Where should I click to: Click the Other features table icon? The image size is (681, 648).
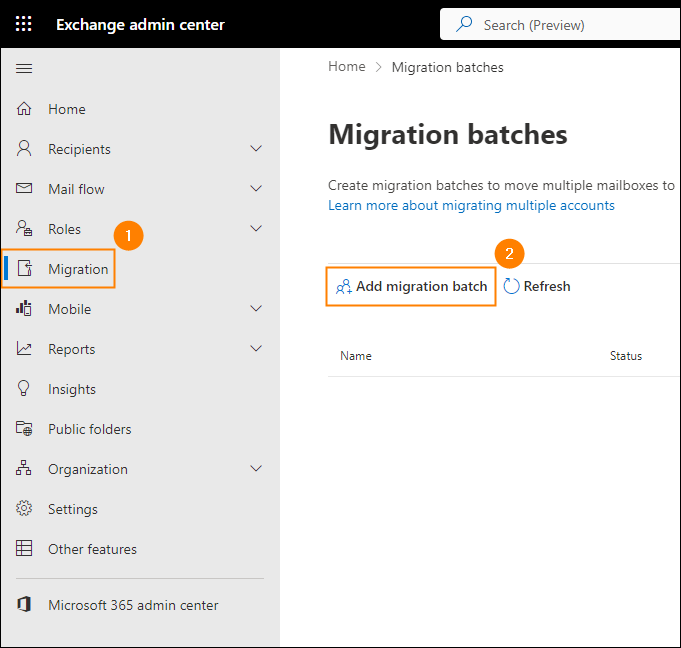24,548
